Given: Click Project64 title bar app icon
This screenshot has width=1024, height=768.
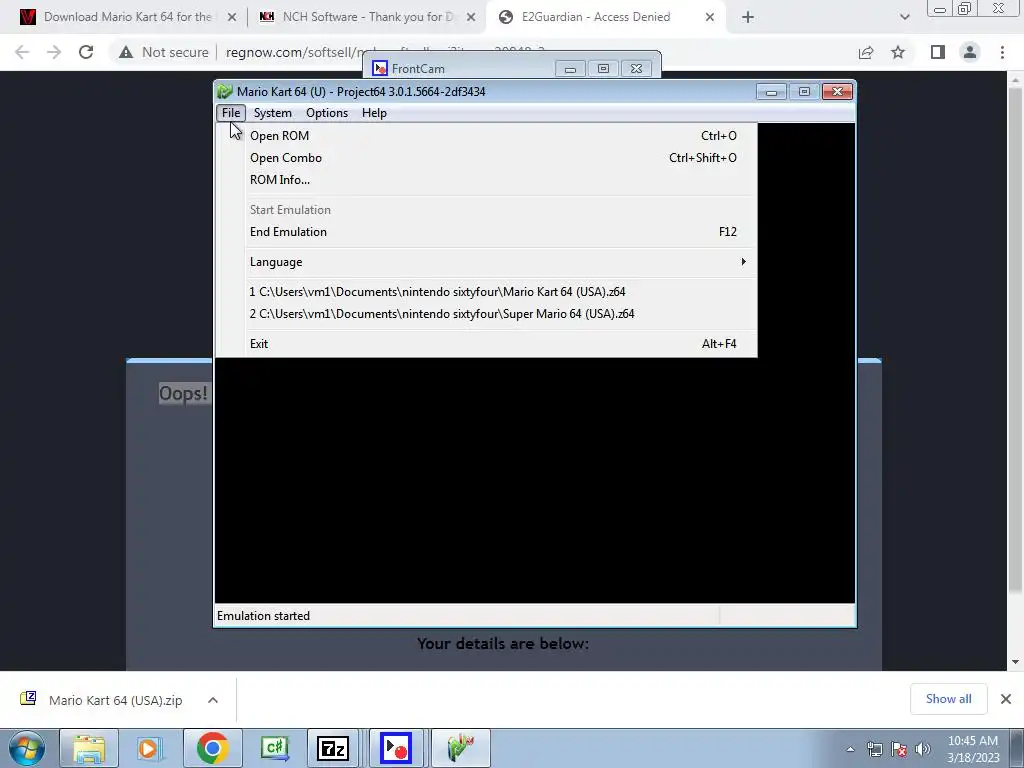Looking at the screenshot, I should 225,91.
